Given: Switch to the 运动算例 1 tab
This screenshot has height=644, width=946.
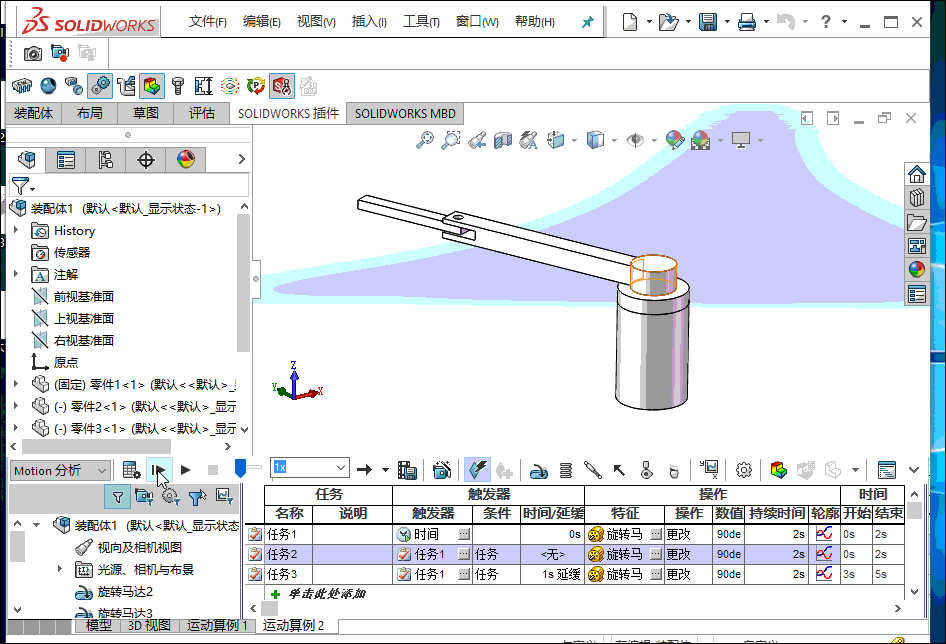Looking at the screenshot, I should (x=217, y=625).
